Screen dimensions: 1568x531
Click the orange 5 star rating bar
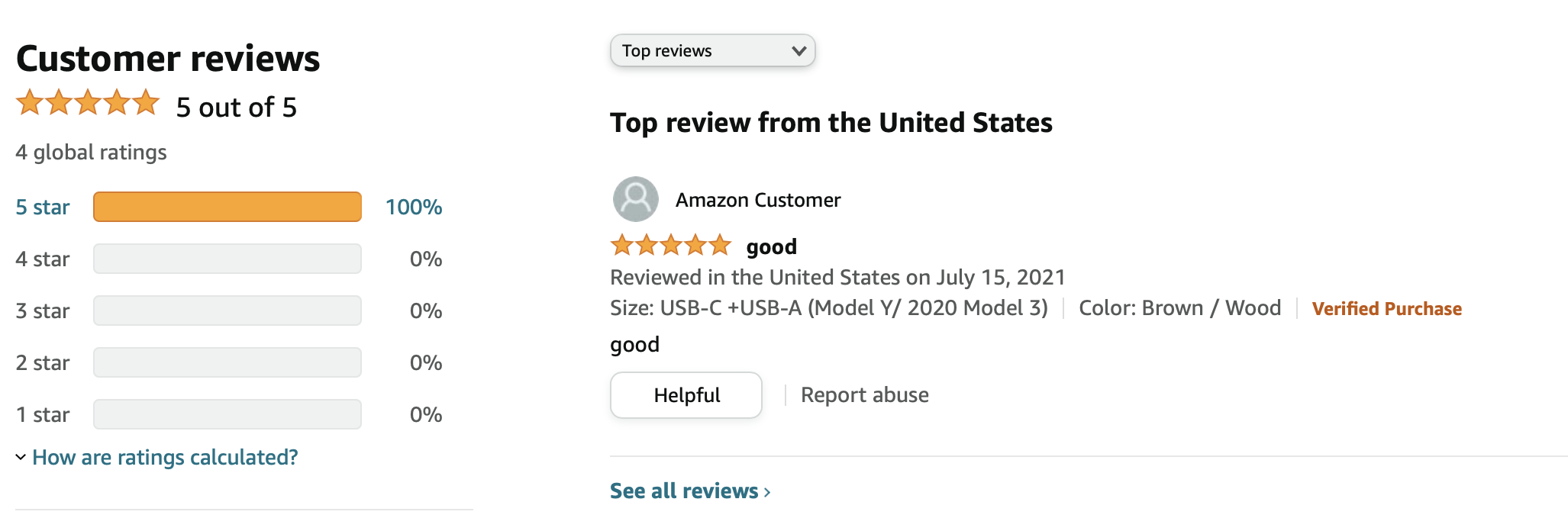click(227, 207)
